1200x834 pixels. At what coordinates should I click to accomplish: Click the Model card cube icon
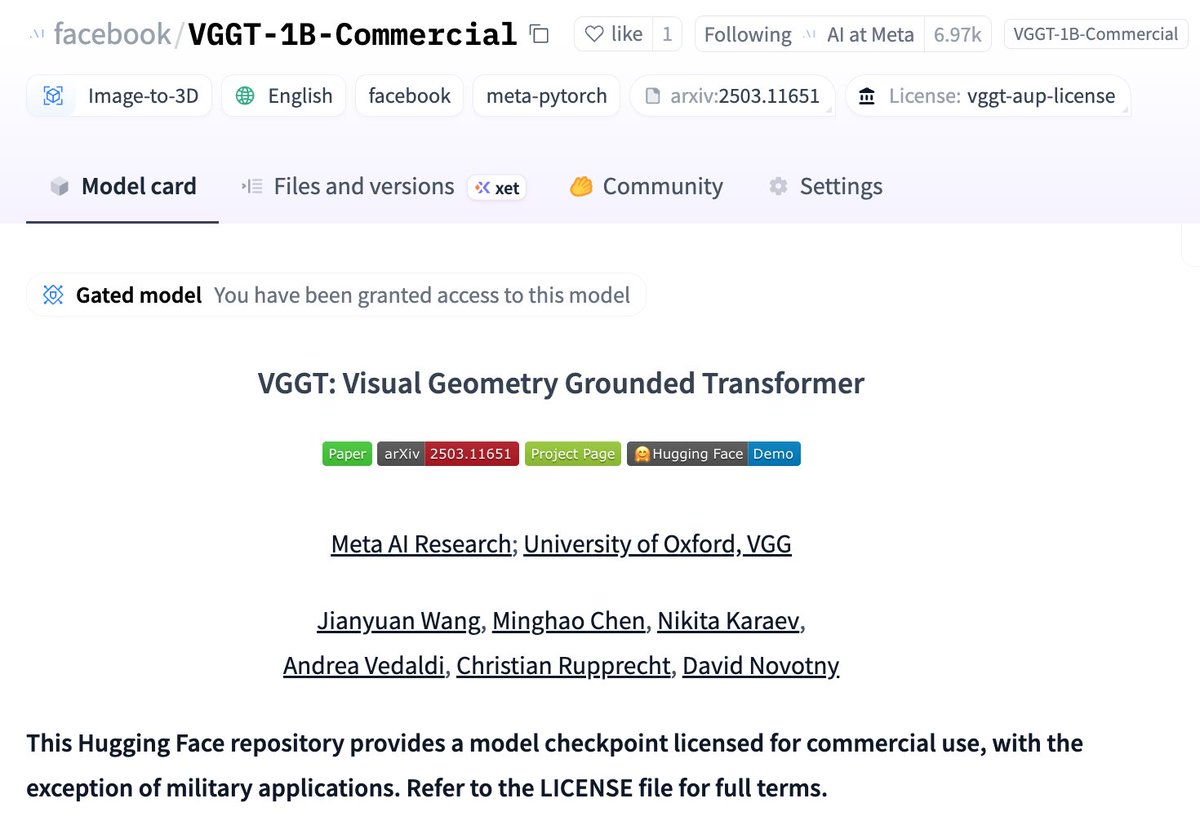point(60,187)
